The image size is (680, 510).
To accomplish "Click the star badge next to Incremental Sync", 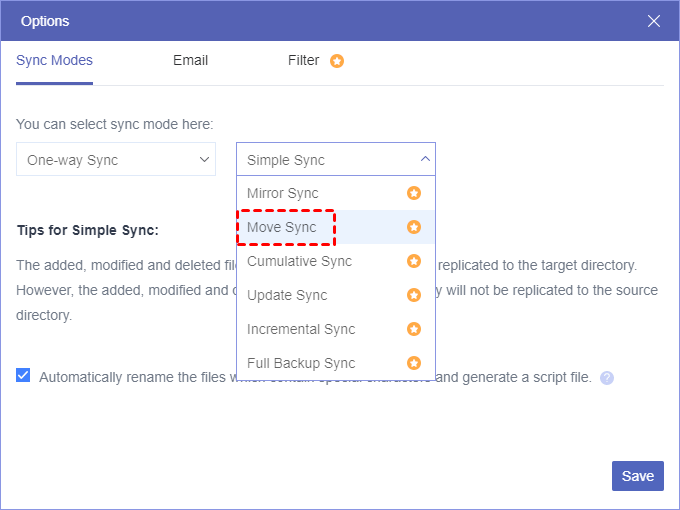I will click(414, 329).
